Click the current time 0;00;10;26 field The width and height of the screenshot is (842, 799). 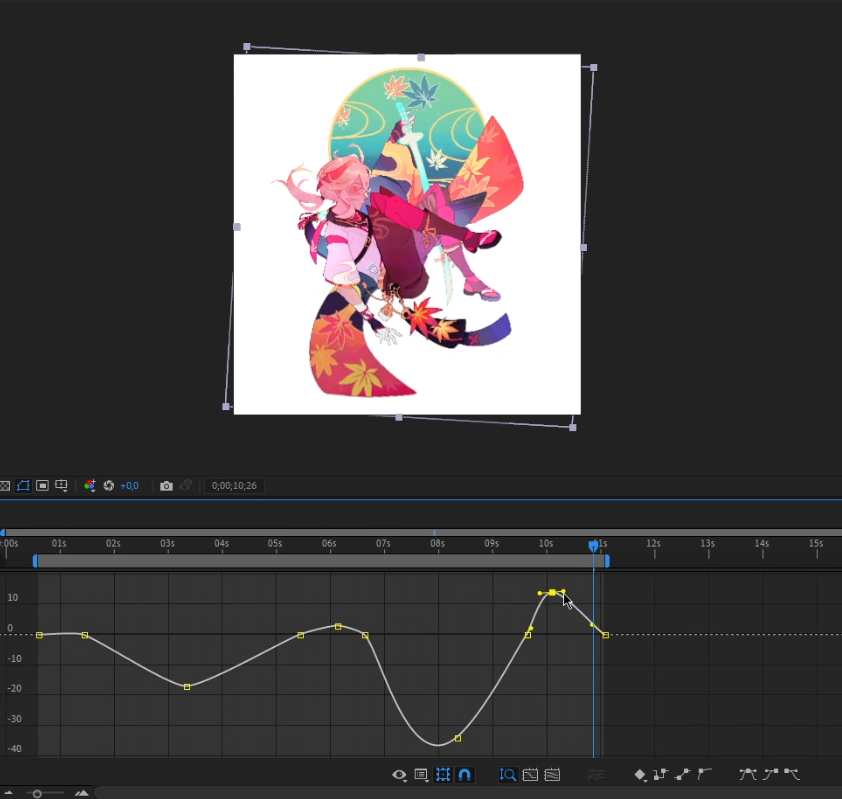232,486
